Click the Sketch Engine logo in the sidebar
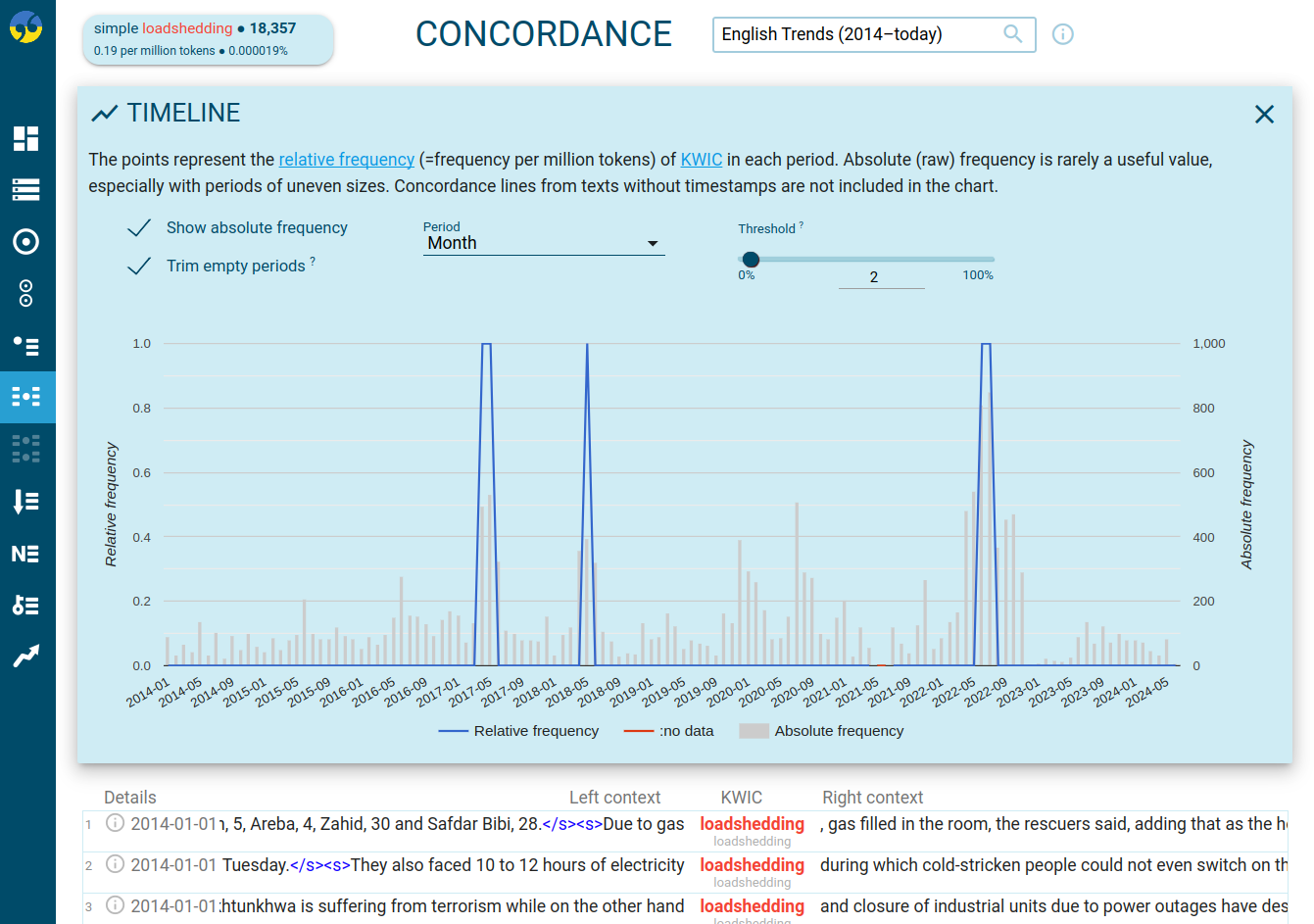1314x924 pixels. tap(26, 26)
